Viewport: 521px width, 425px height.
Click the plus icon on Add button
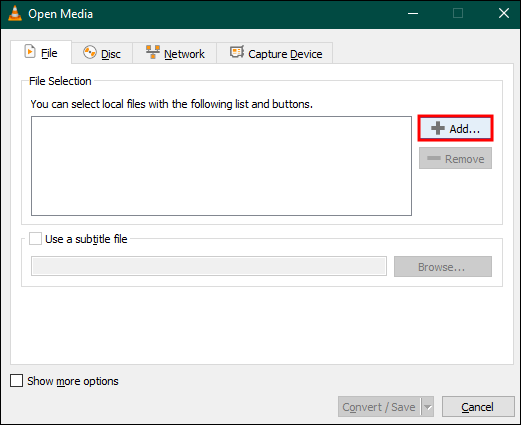[x=438, y=128]
